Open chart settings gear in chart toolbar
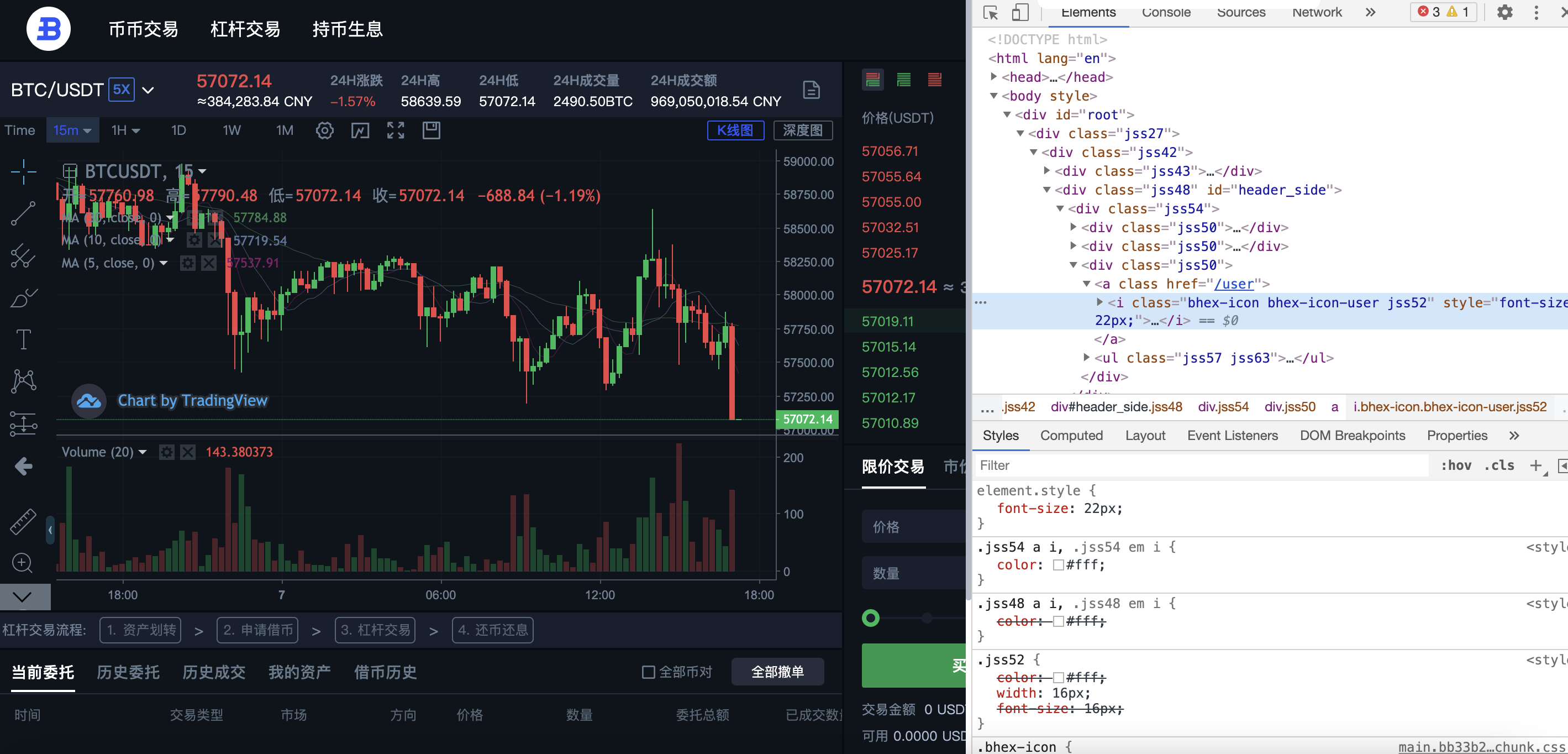Viewport: 1568px width, 754px height. 324,130
